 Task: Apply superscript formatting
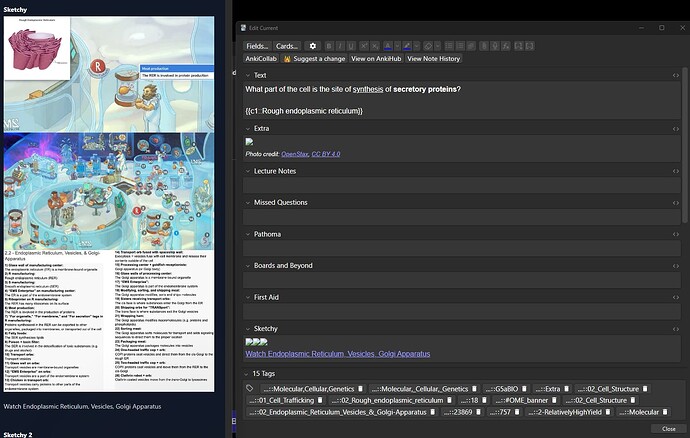click(363, 46)
